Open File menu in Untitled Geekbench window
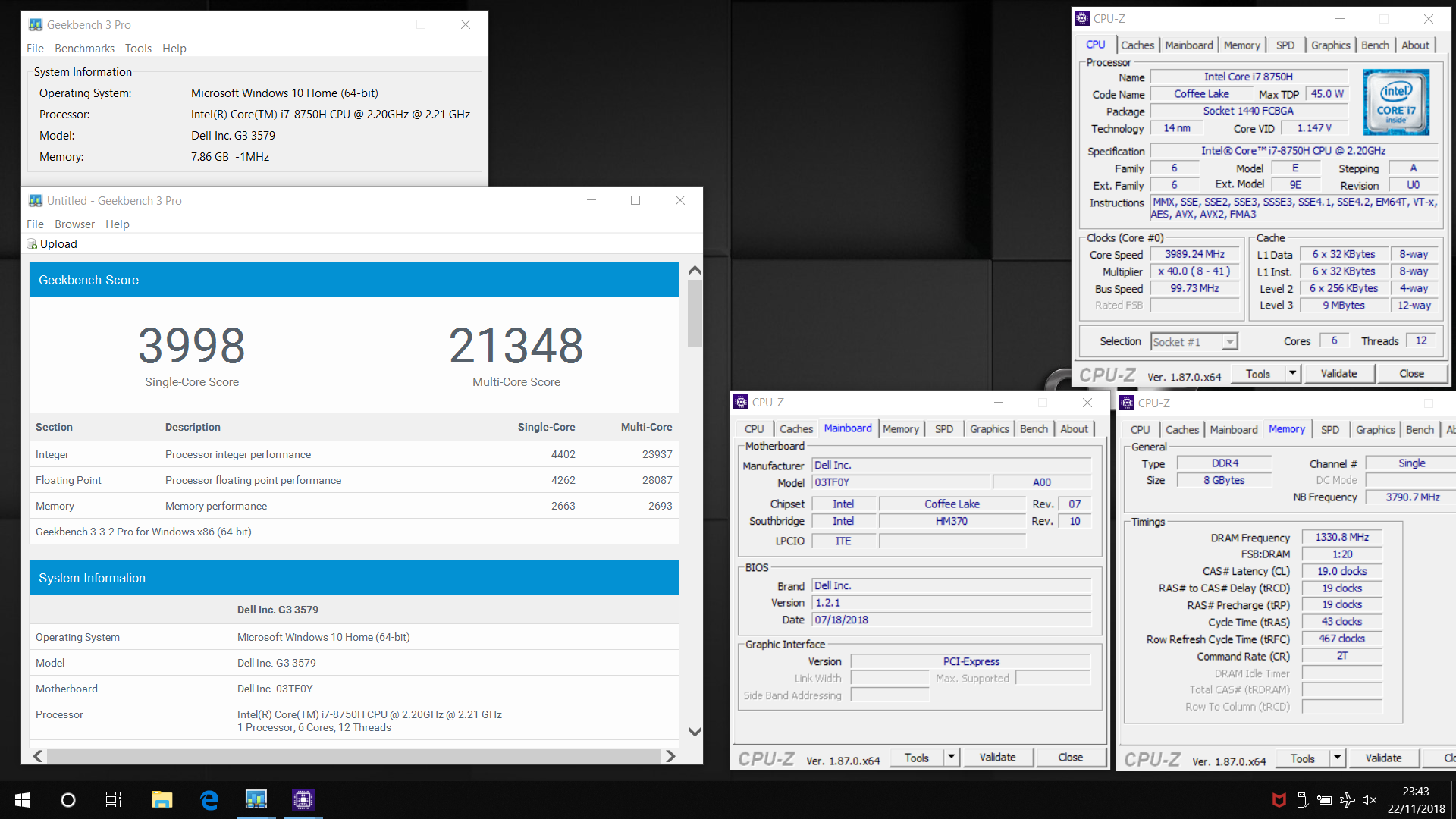The width and height of the screenshot is (1456, 819). coord(35,224)
